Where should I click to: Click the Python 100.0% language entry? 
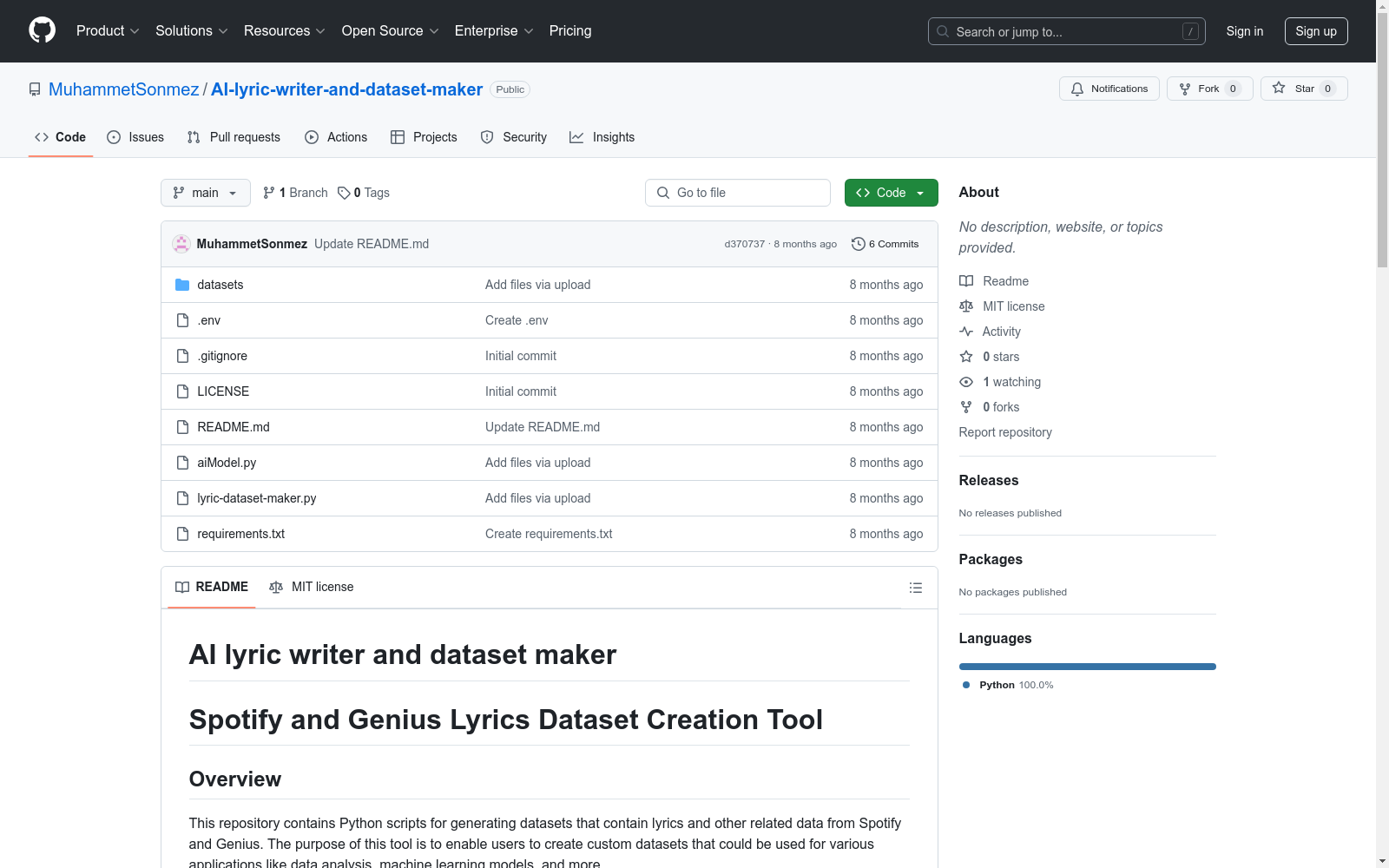(x=1008, y=685)
